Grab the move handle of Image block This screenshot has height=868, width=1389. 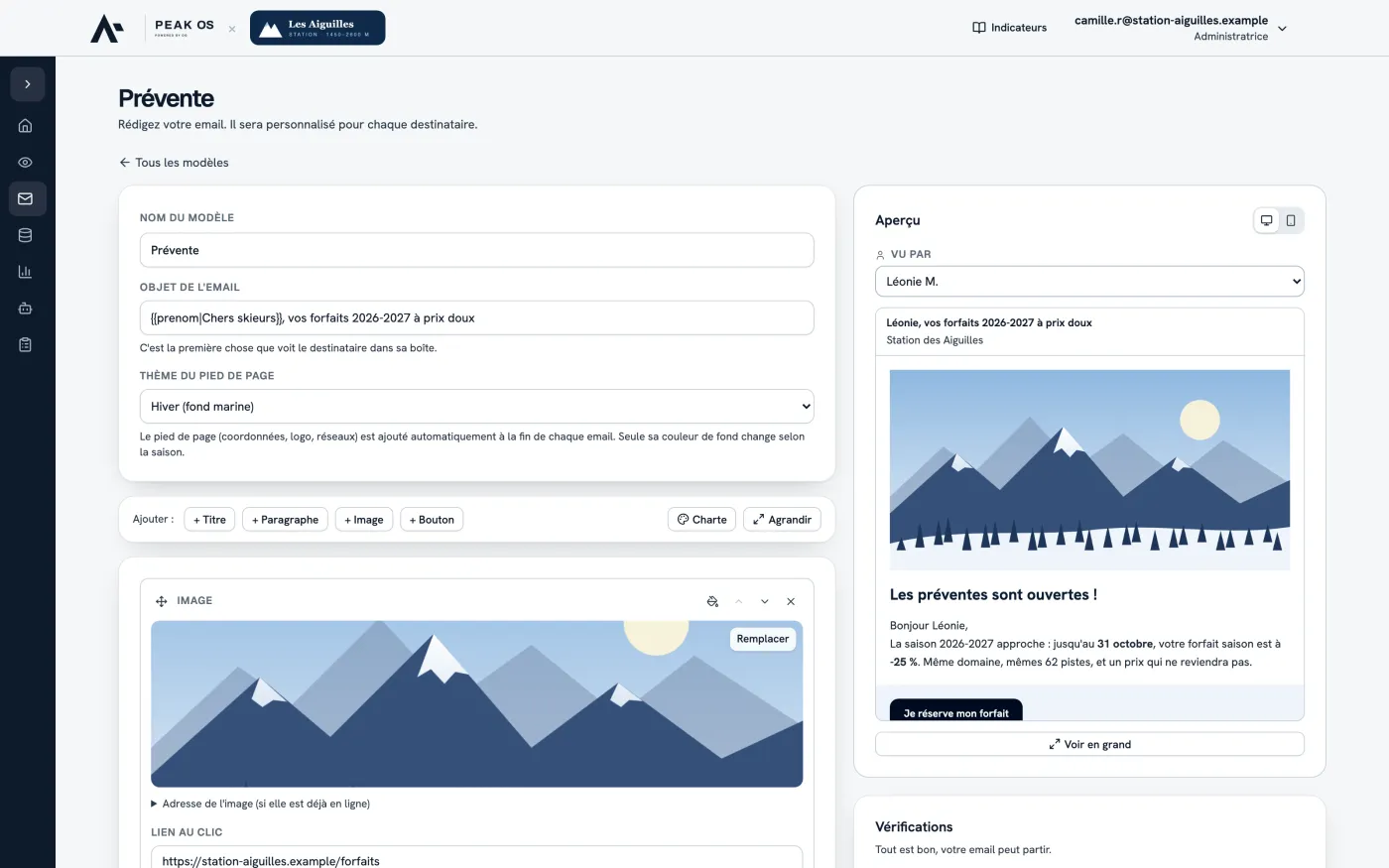pyautogui.click(x=161, y=601)
